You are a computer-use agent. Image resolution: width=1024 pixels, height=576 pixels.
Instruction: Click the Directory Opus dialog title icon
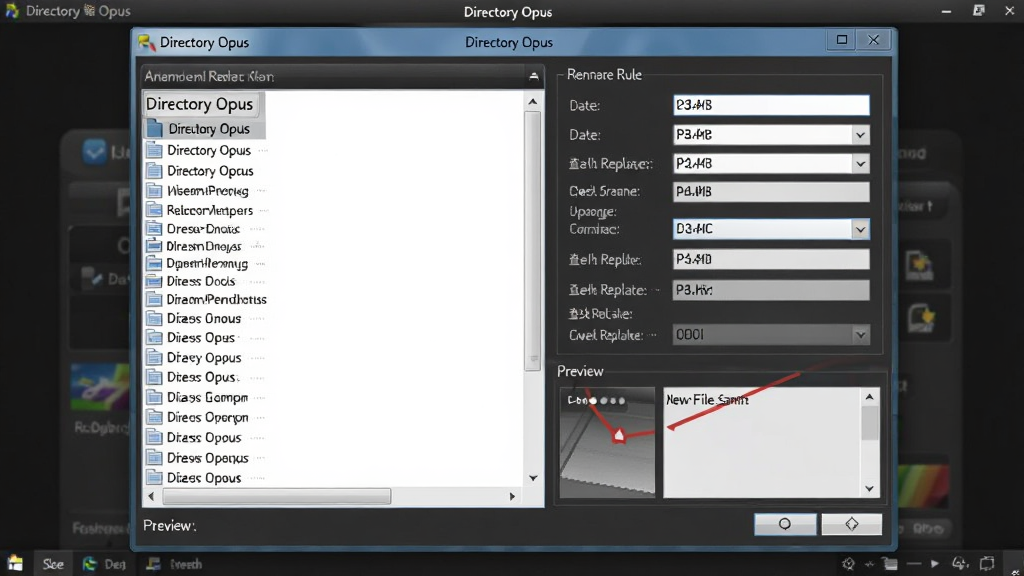146,42
